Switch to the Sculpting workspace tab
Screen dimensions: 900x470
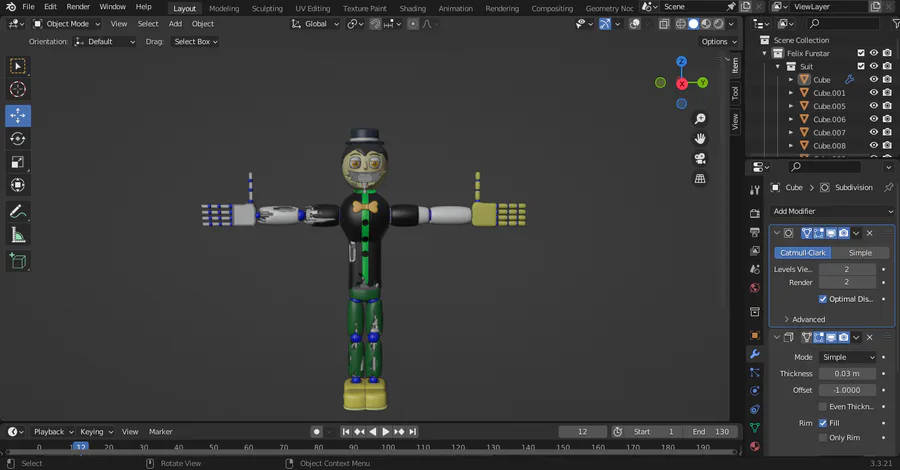click(267, 8)
